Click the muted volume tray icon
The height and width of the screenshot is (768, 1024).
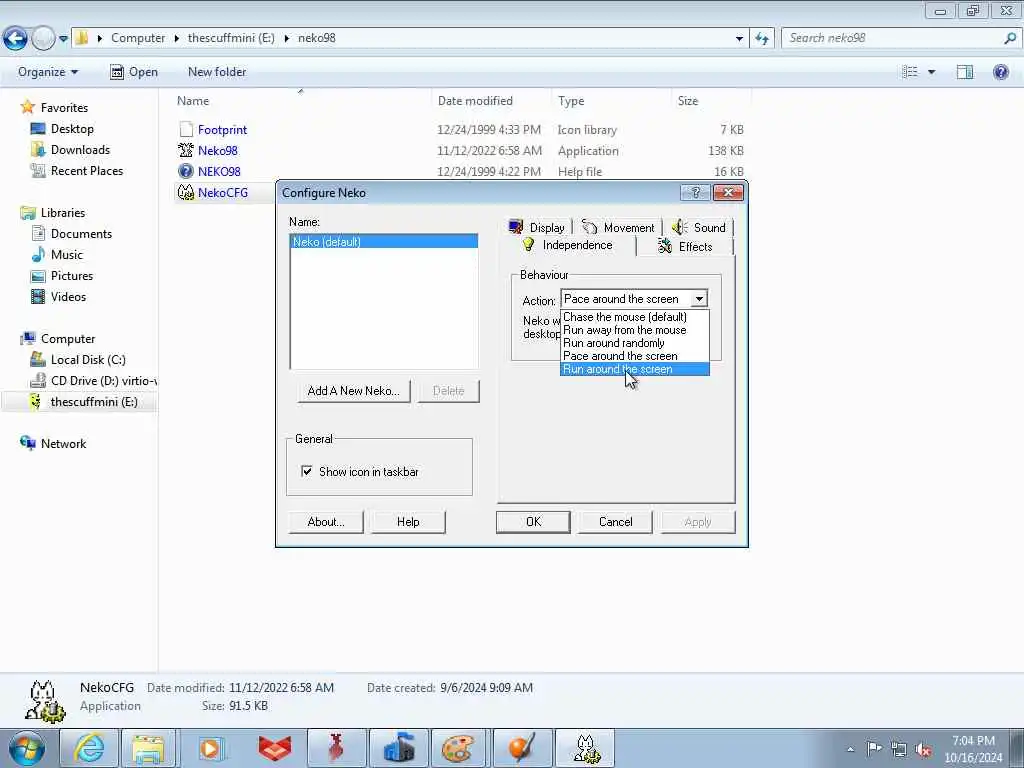pos(923,749)
